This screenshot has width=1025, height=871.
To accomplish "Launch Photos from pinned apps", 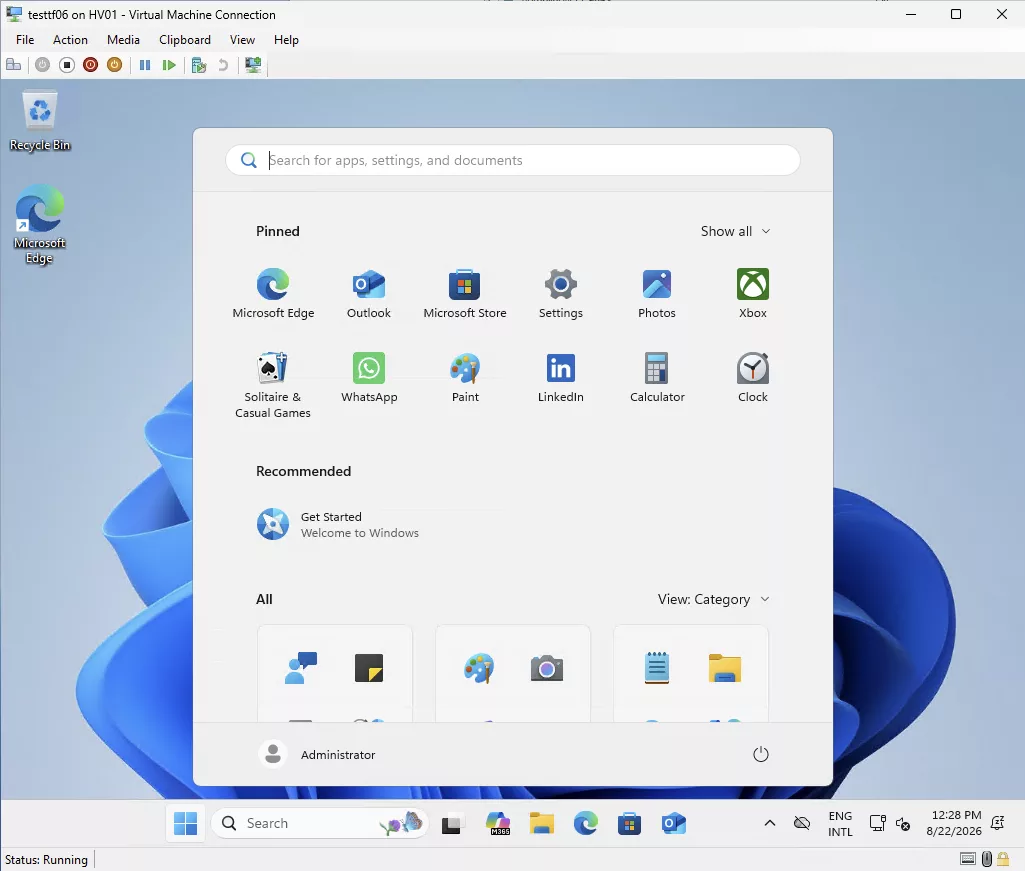I will (x=657, y=294).
